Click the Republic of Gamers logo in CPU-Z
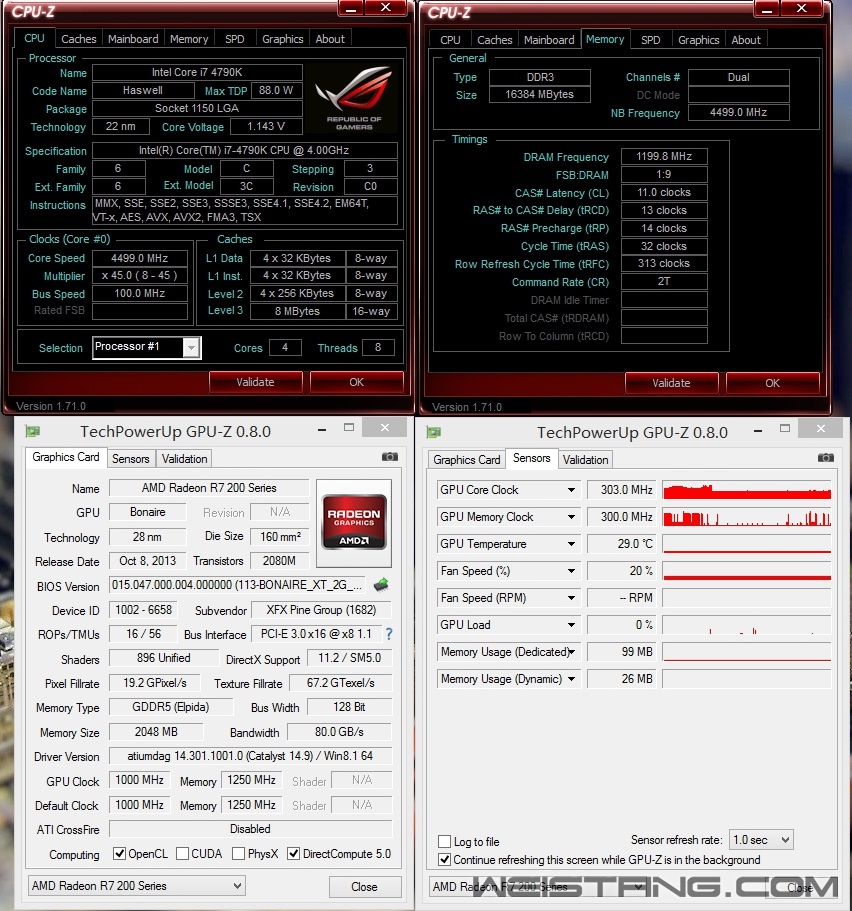 tap(353, 97)
